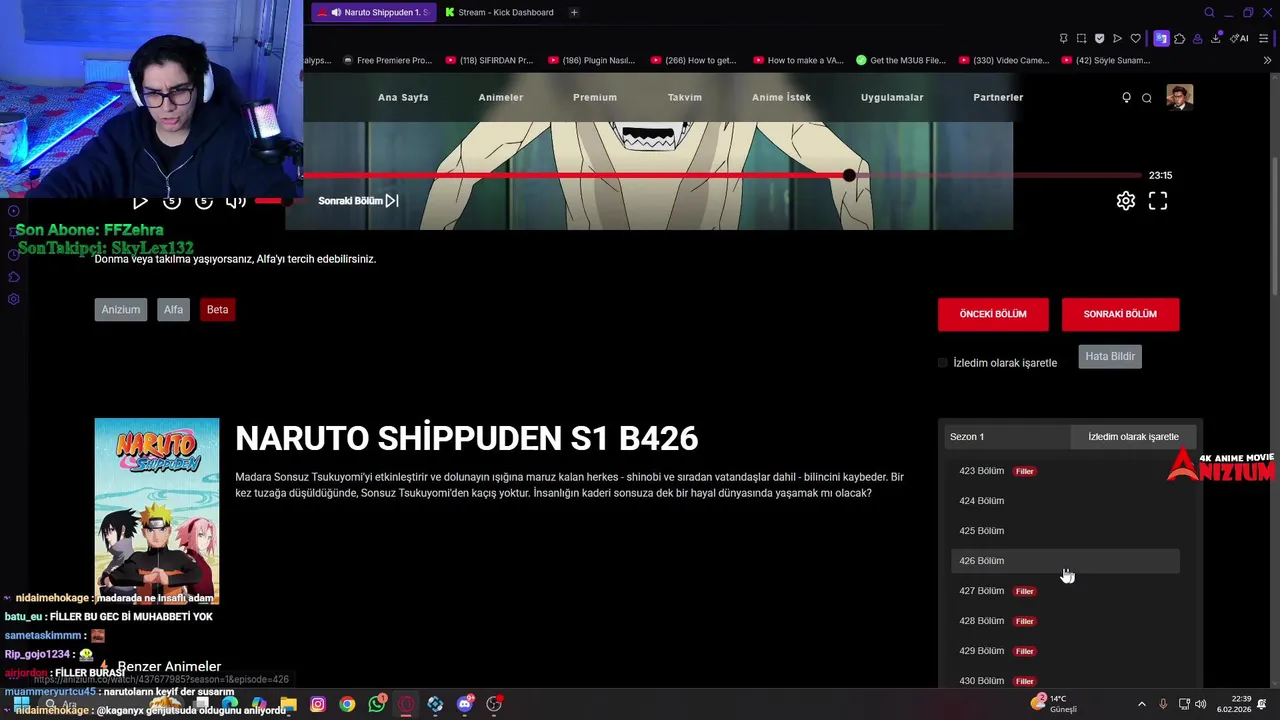
Task: Open Discord from the taskbar
Action: pos(465,704)
